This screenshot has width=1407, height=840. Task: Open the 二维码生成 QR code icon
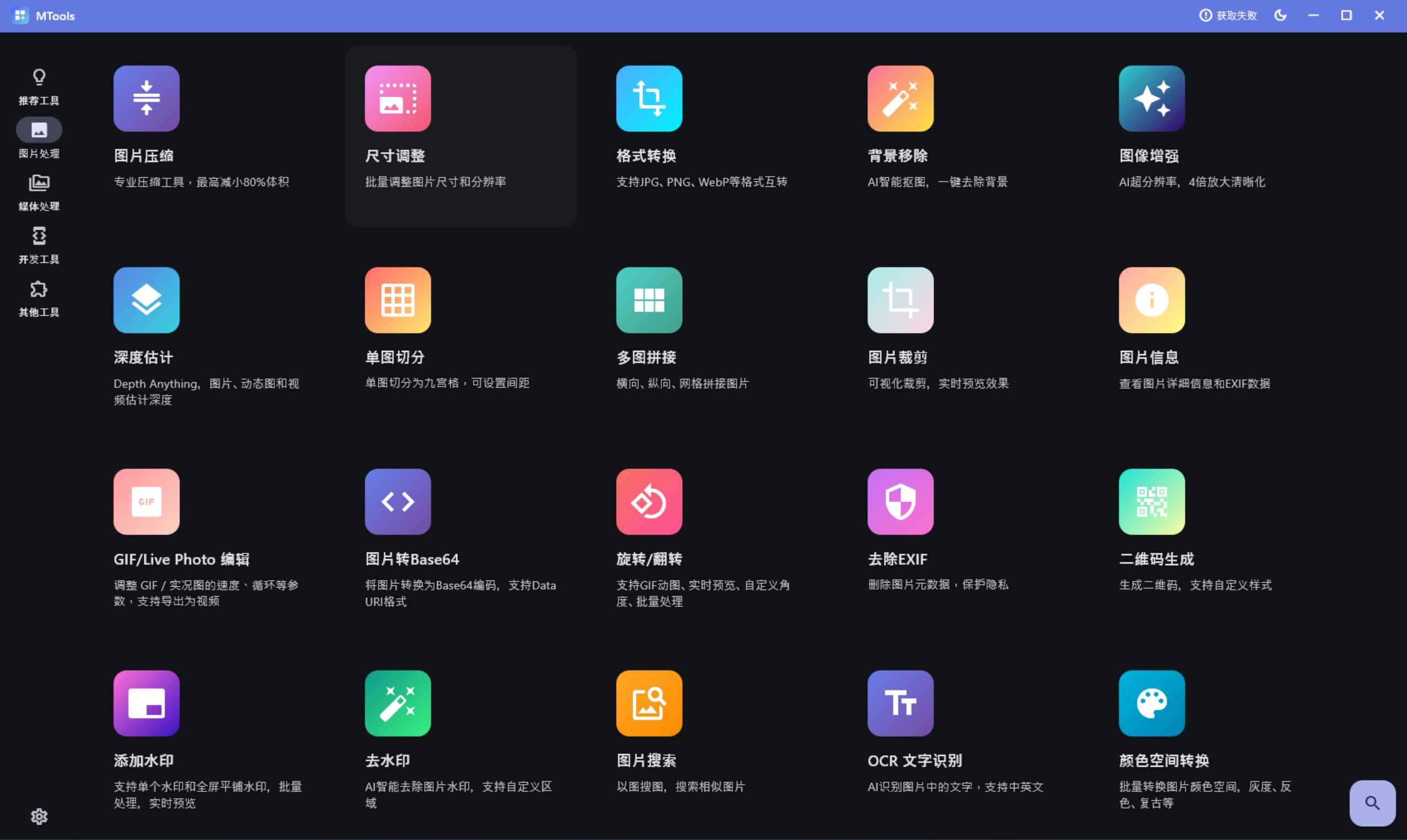click(x=1152, y=501)
